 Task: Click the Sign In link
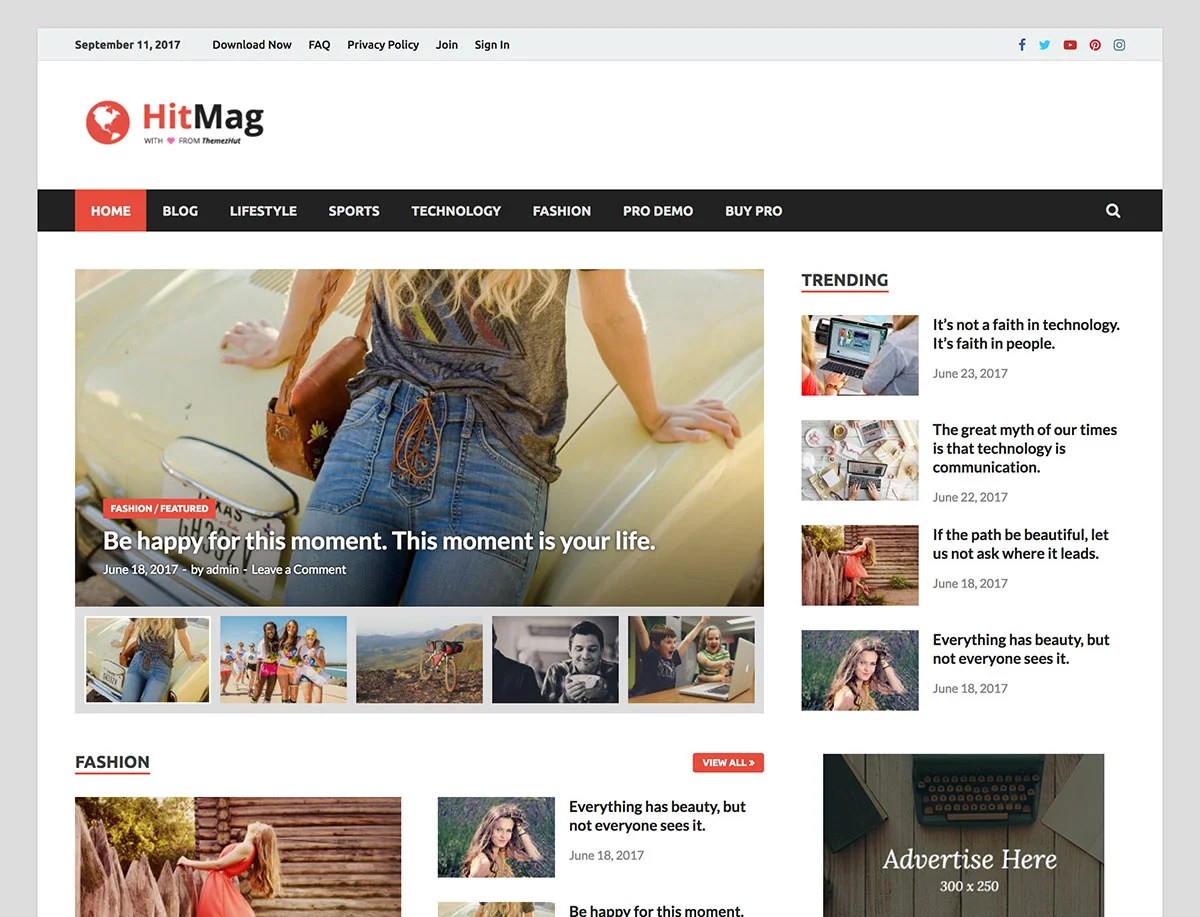(491, 45)
